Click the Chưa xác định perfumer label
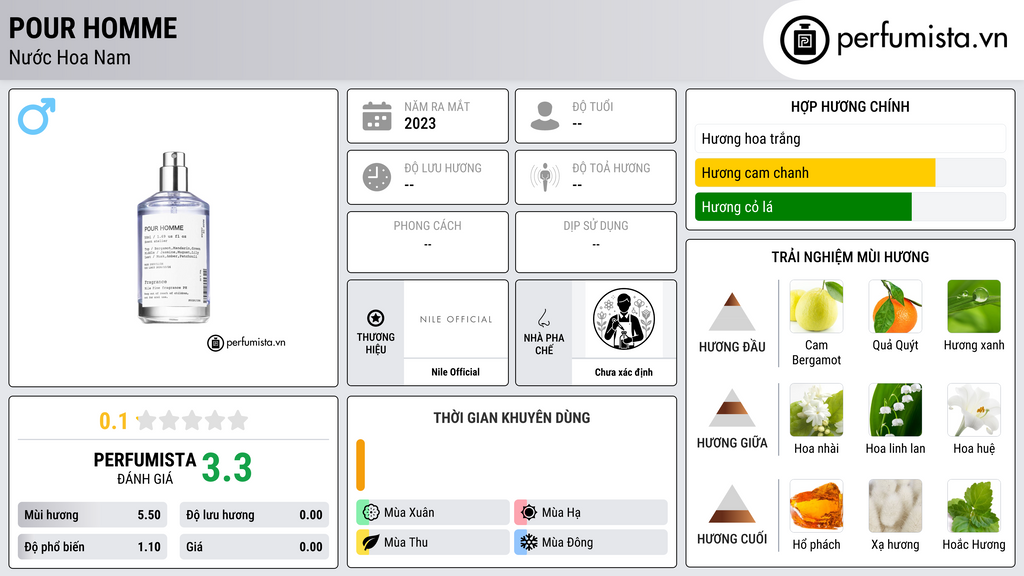 point(624,372)
